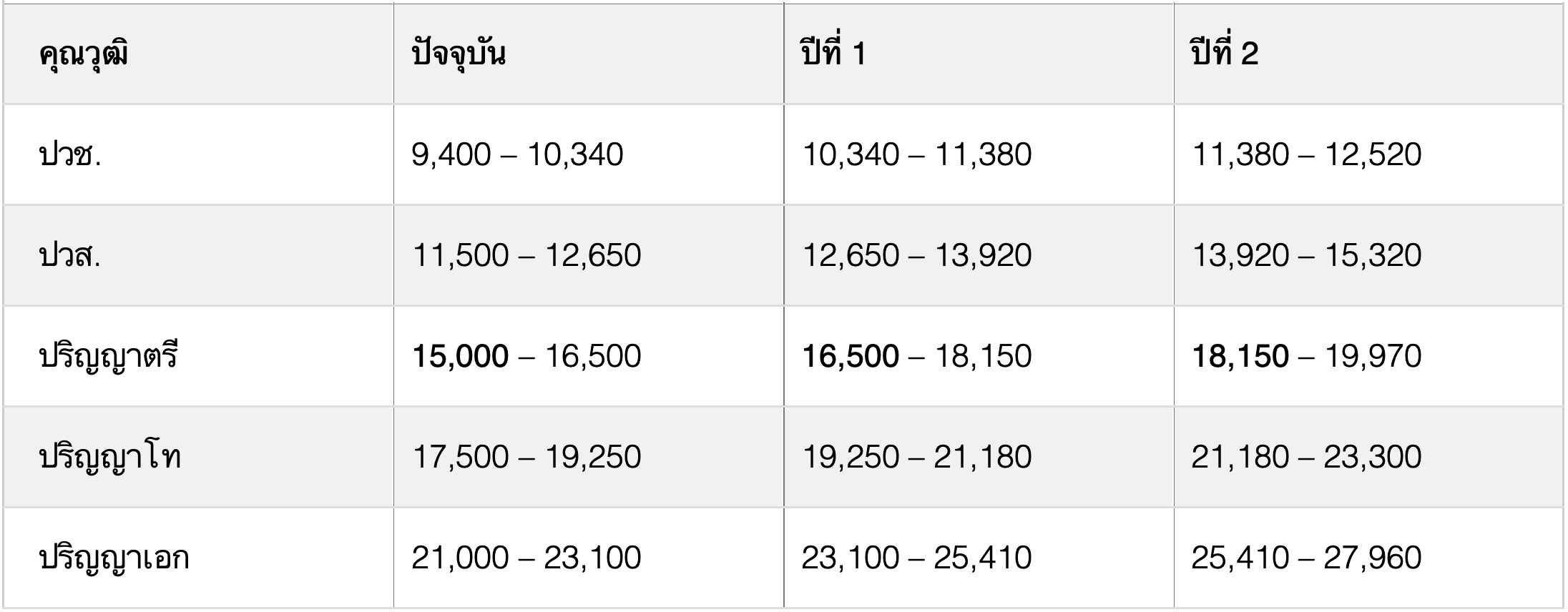
Task: Click the cell showing 16,500 – 18,150
Action: [917, 357]
